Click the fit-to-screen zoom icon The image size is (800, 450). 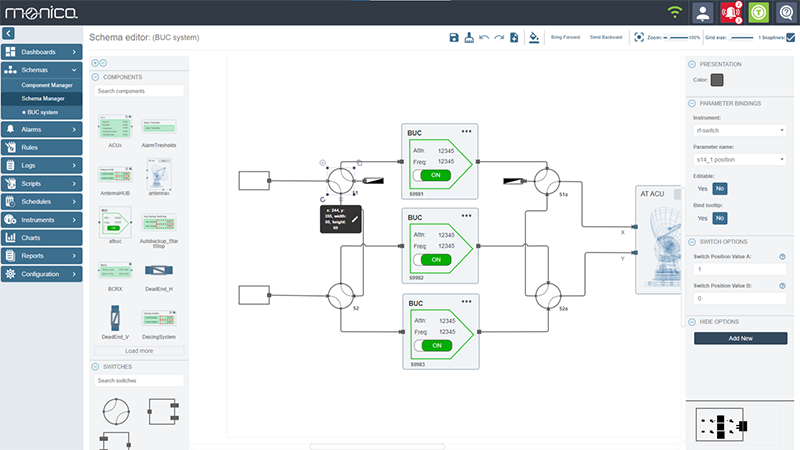pos(639,37)
